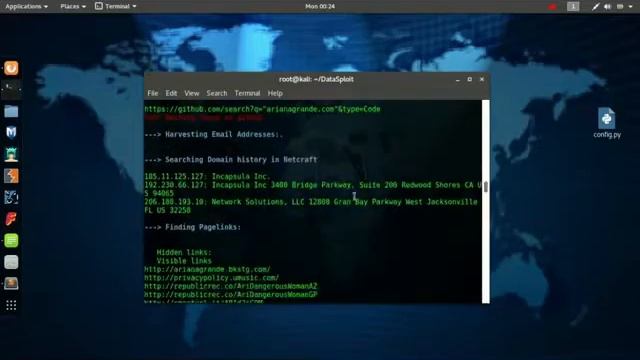The image size is (640, 360).
Task: Click the Visible links text
Action: point(184,261)
